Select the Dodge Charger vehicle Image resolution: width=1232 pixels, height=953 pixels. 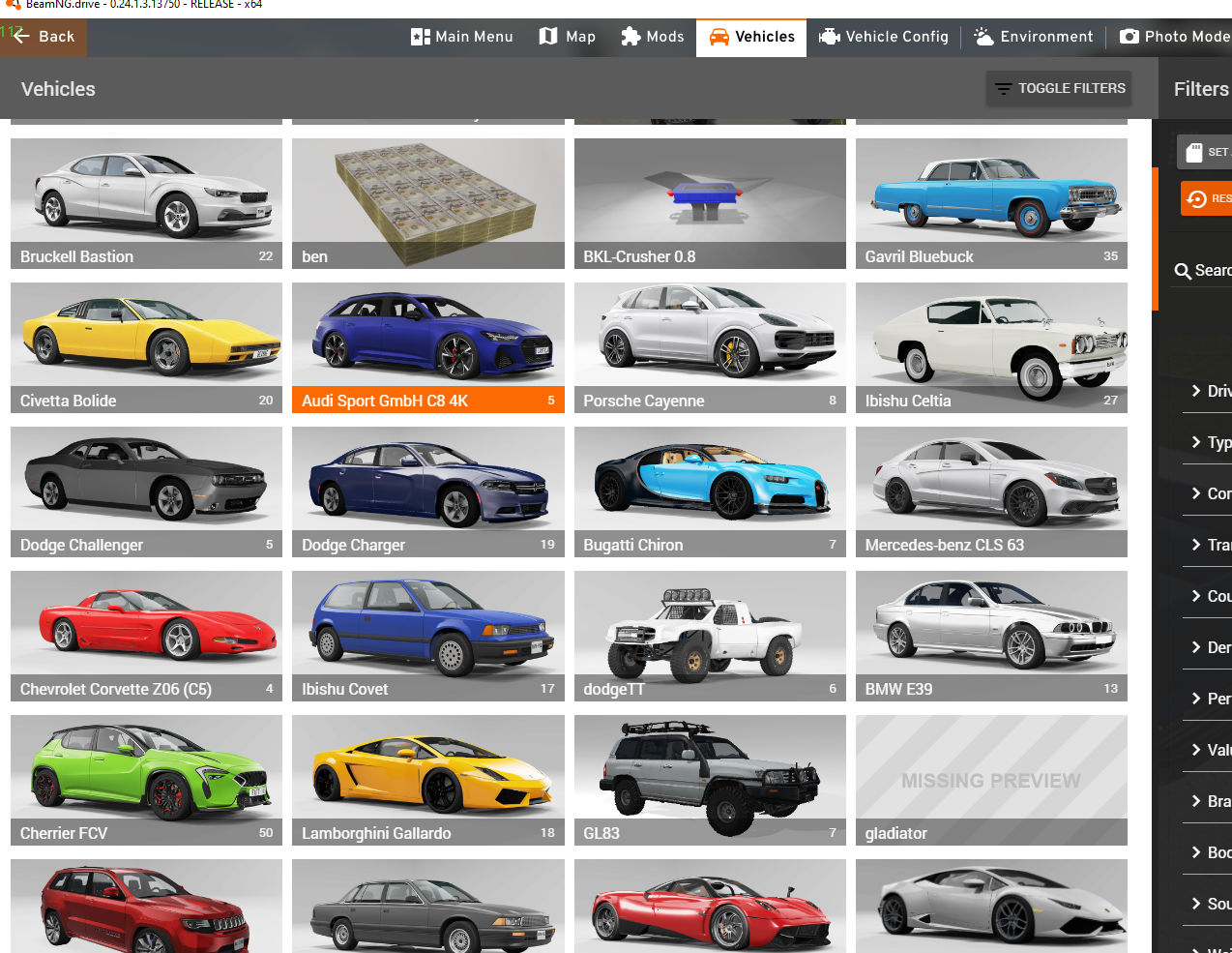(x=428, y=491)
